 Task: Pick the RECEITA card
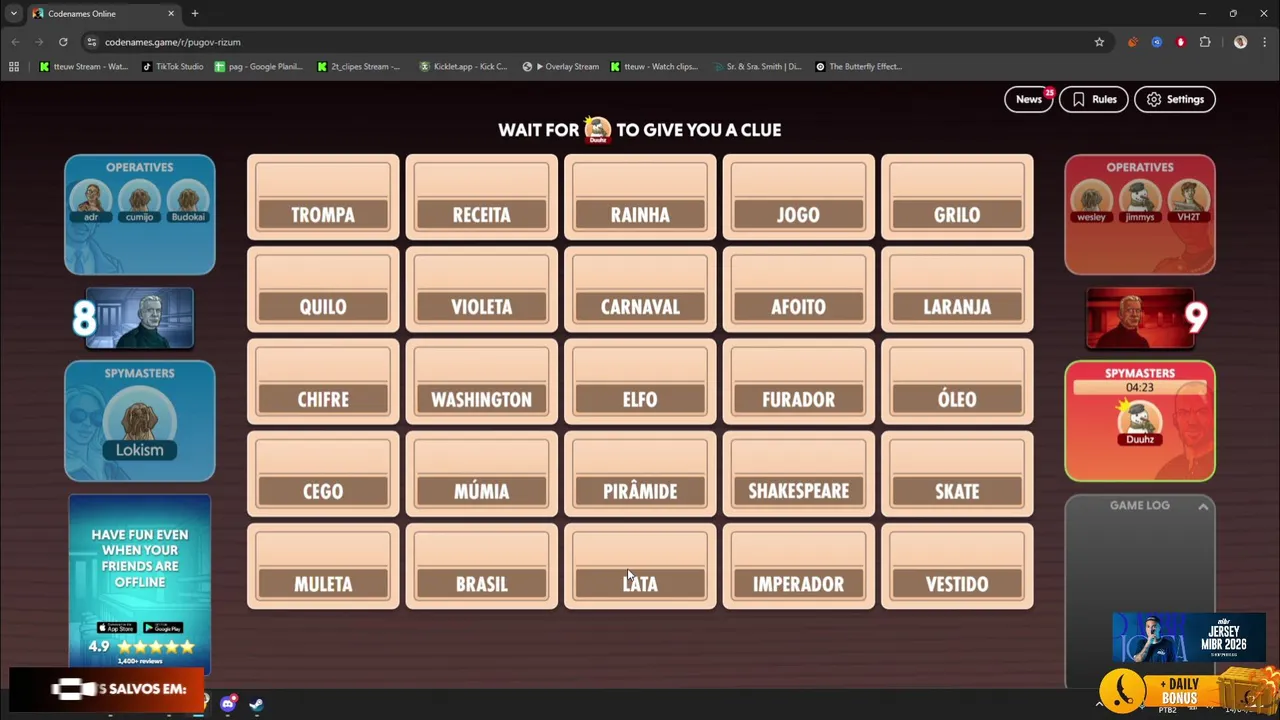481,197
